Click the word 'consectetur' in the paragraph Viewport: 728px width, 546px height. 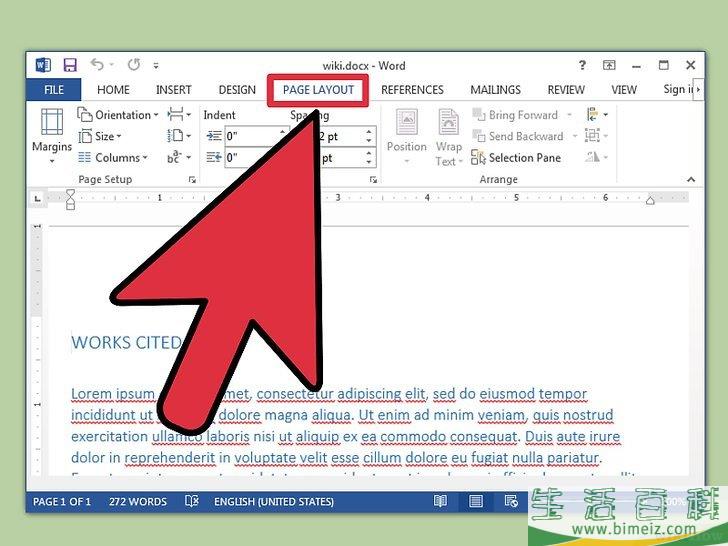[x=295, y=394]
